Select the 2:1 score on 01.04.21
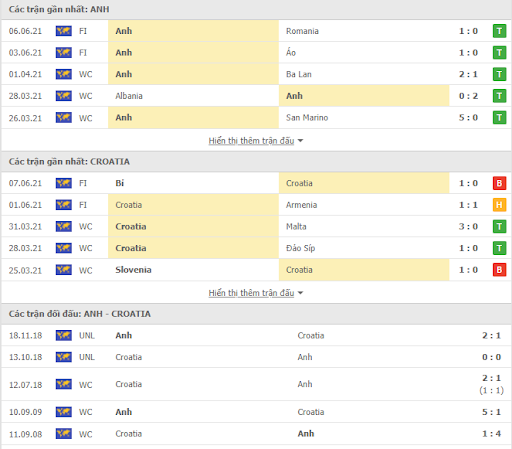Viewport: 512px width, 449px height. [468, 74]
